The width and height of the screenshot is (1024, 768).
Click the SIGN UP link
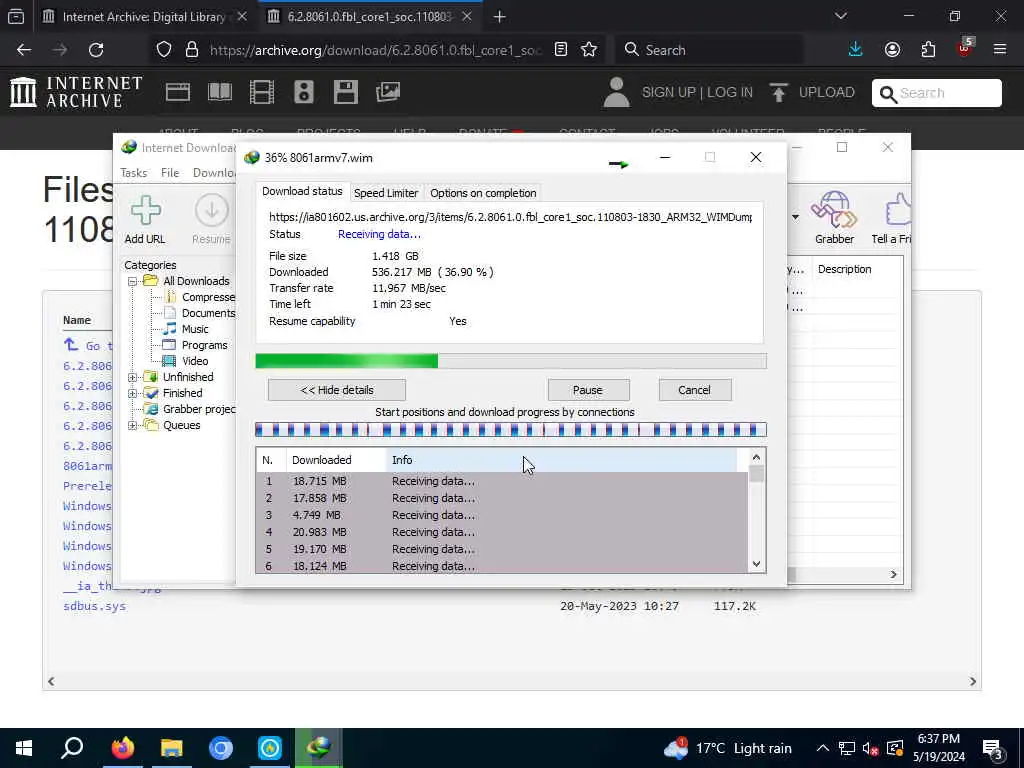point(669,92)
